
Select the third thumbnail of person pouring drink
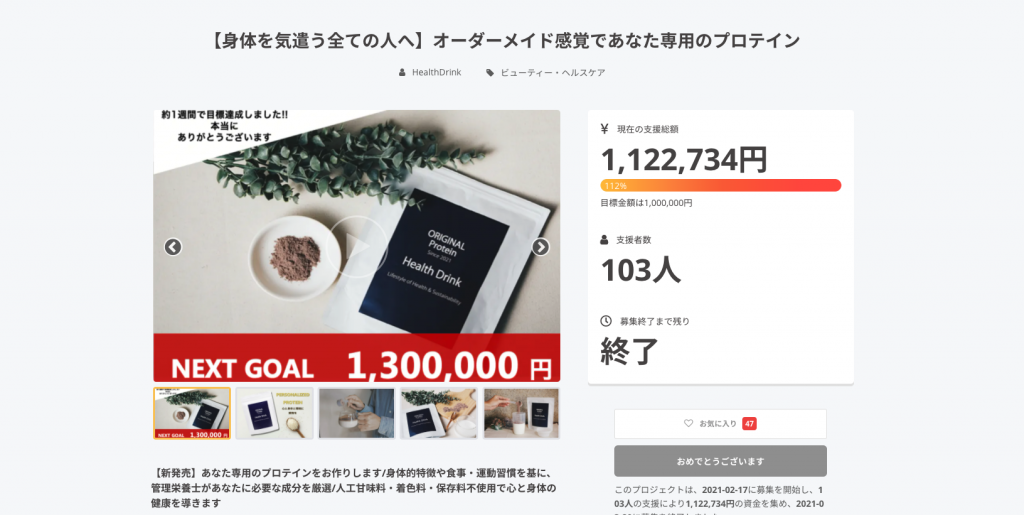click(x=357, y=413)
